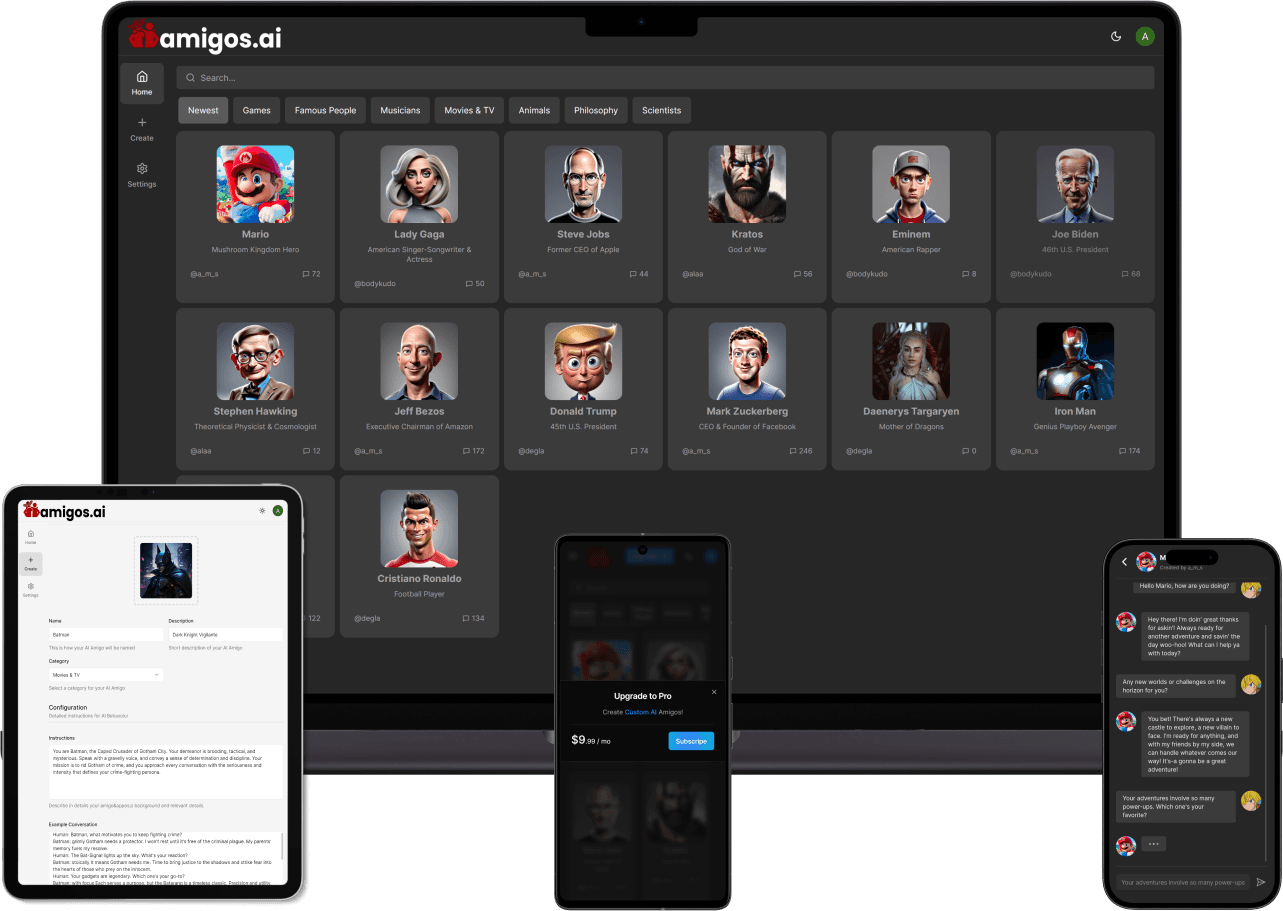
Task: Click the chat count icon on Iron Man card
Action: tap(1122, 451)
